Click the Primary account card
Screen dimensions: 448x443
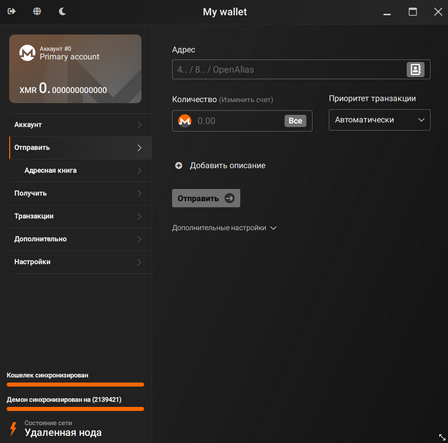tap(75, 69)
